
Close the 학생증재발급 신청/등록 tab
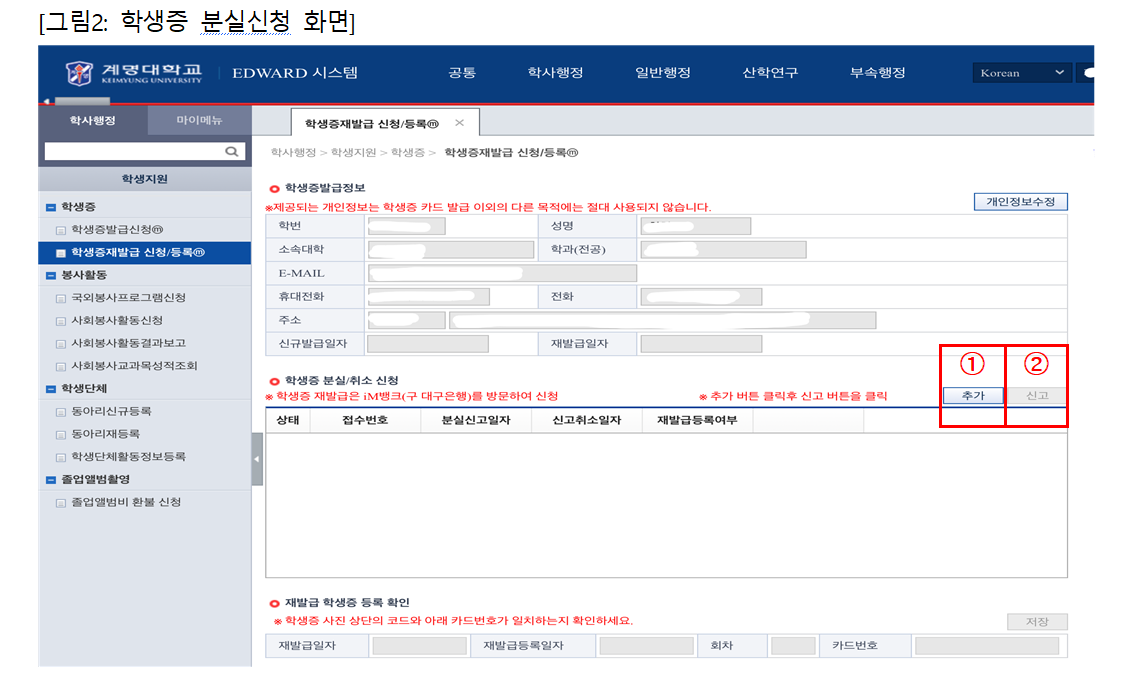[460, 123]
